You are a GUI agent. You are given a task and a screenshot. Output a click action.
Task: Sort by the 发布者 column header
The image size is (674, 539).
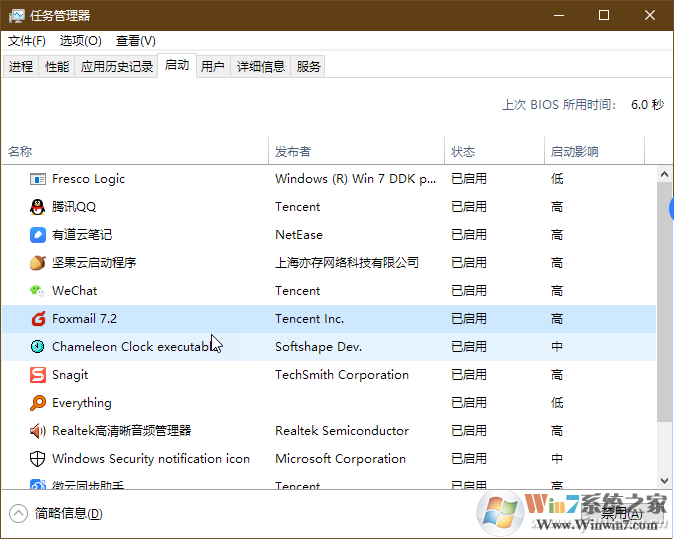356,151
